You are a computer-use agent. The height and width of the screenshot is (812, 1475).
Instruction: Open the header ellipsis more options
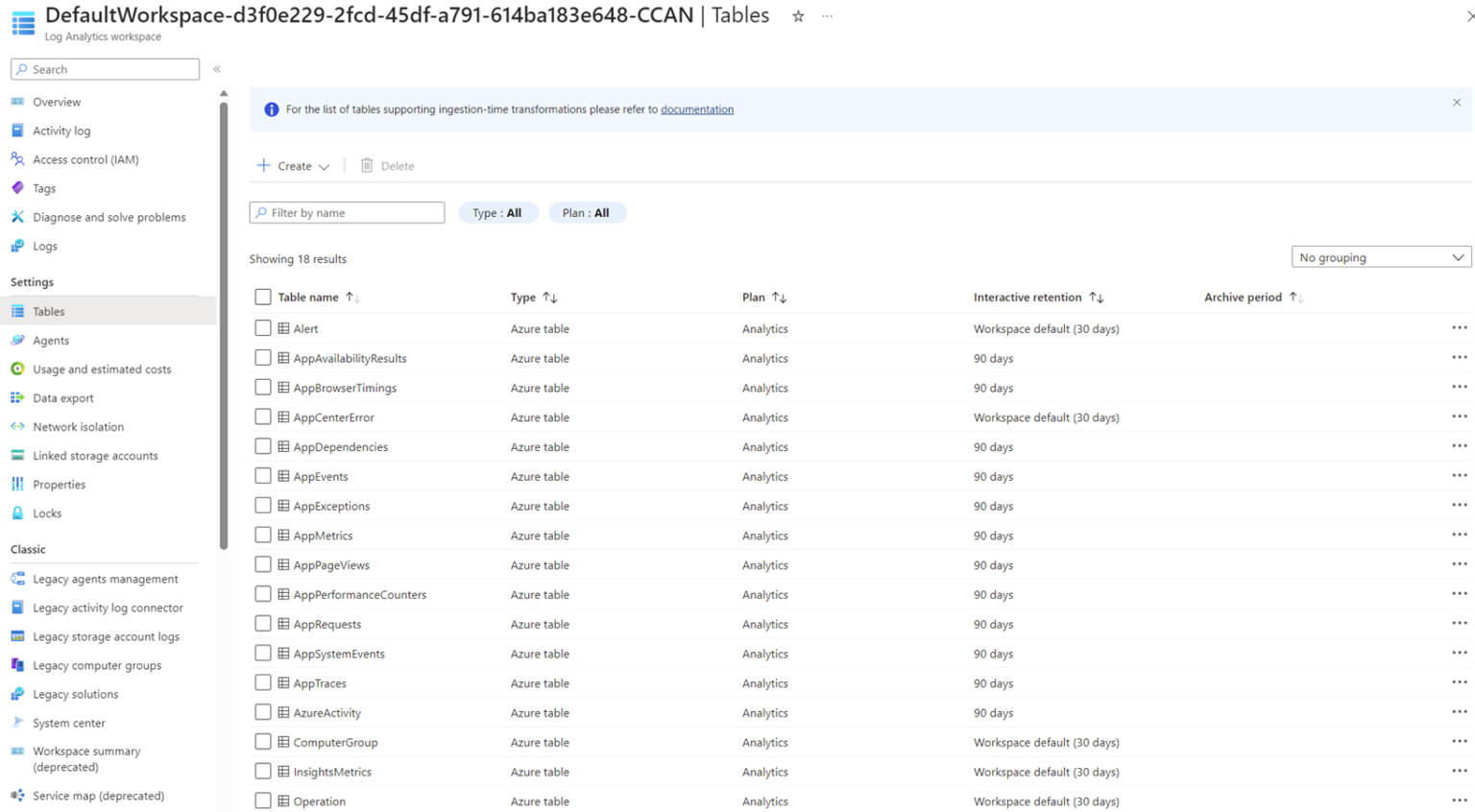click(x=827, y=16)
